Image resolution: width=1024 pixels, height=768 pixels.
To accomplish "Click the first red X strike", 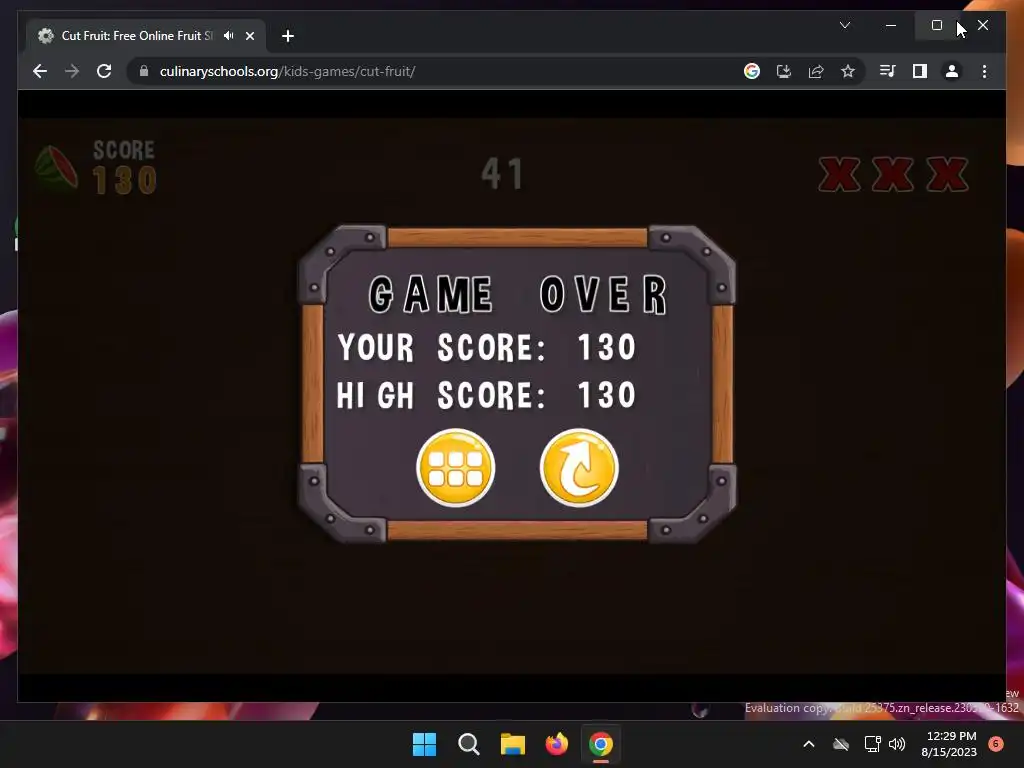I will pyautogui.click(x=840, y=174).
